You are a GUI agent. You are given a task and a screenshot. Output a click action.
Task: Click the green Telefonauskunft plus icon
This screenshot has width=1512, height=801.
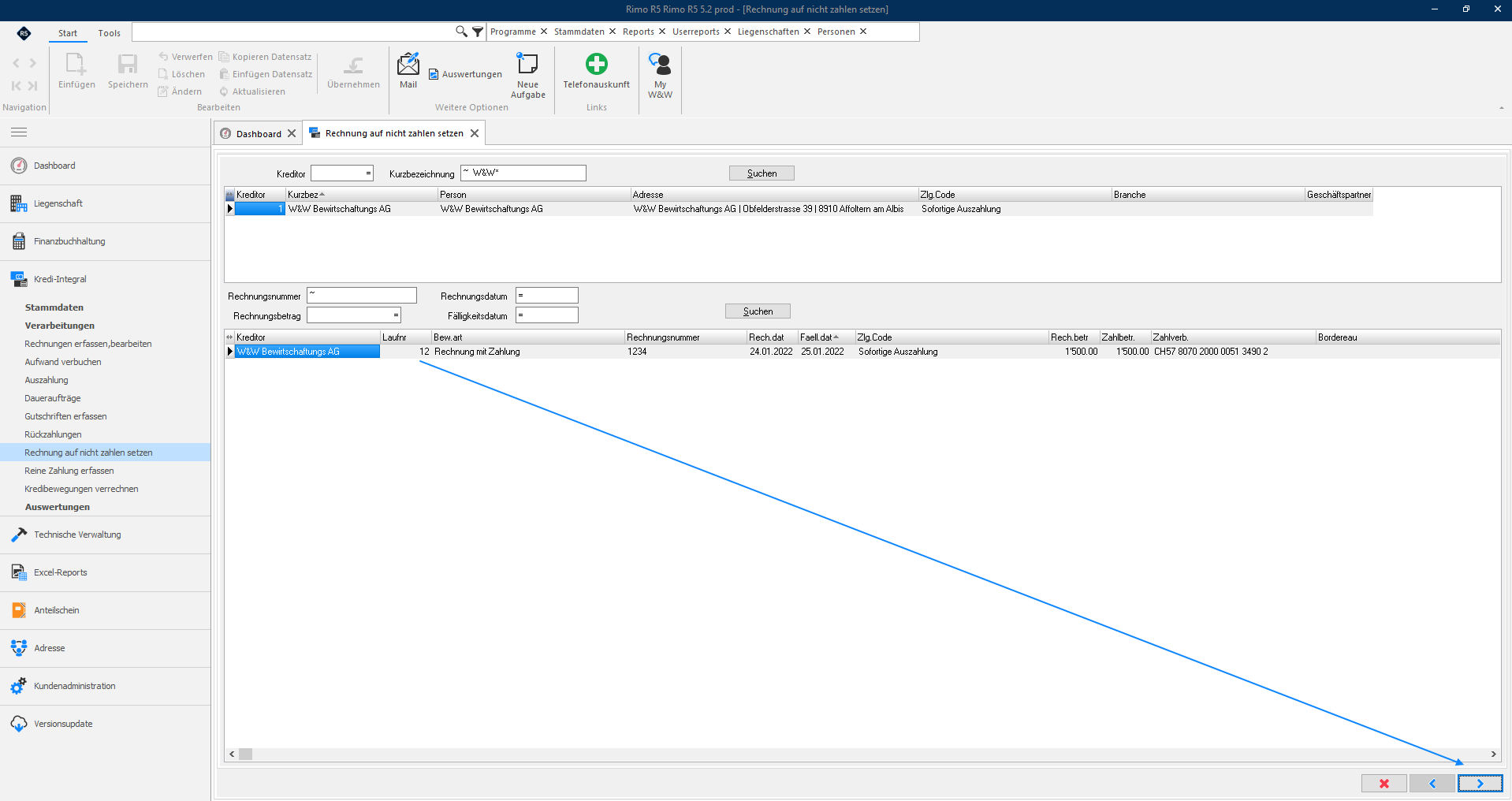pos(597,63)
